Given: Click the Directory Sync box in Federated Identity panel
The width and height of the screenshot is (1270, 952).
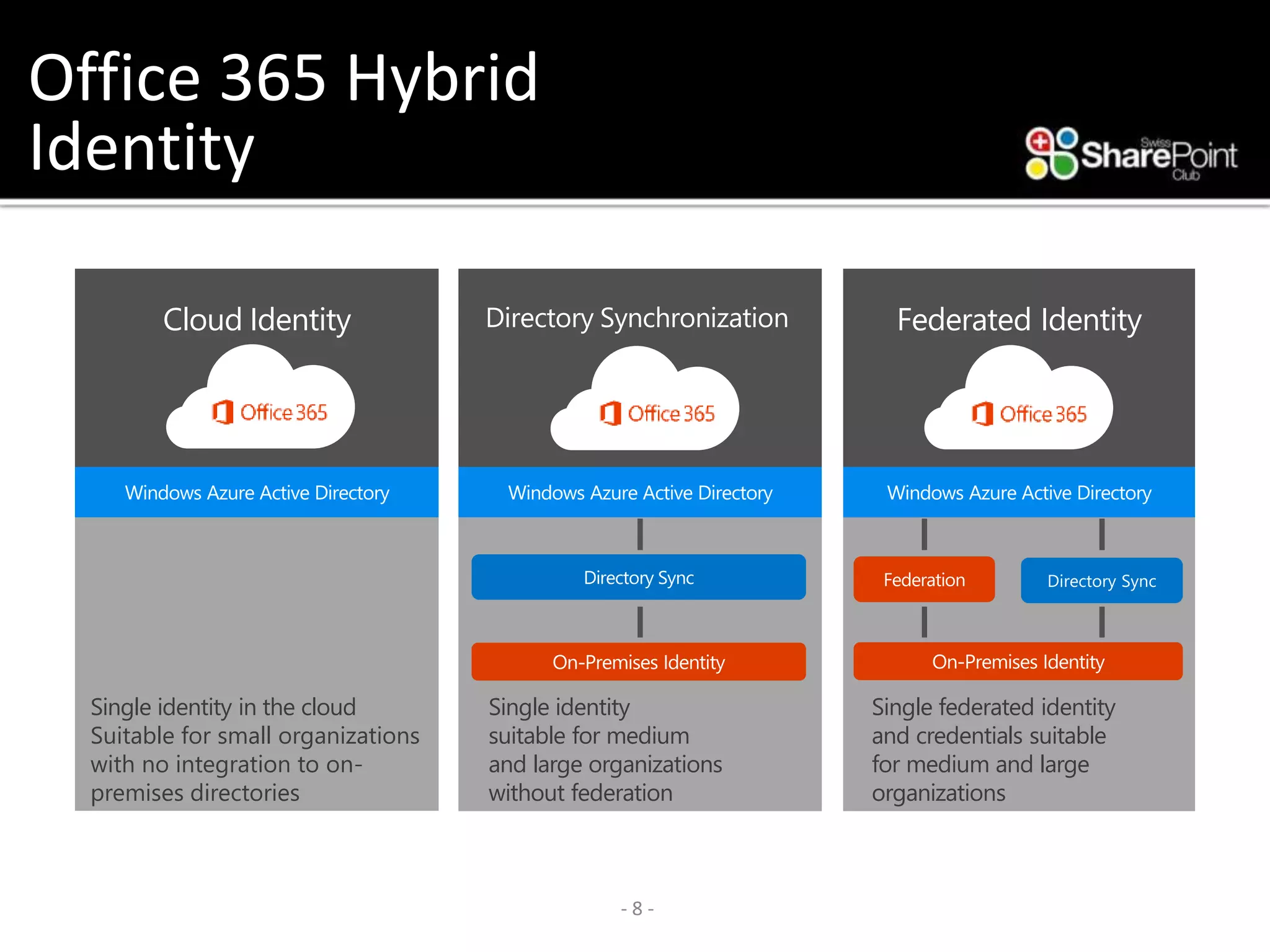Looking at the screenshot, I should 1102,581.
